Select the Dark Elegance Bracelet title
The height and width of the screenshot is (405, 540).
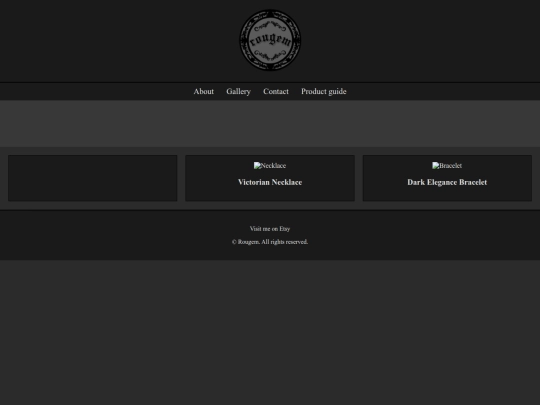(447, 182)
